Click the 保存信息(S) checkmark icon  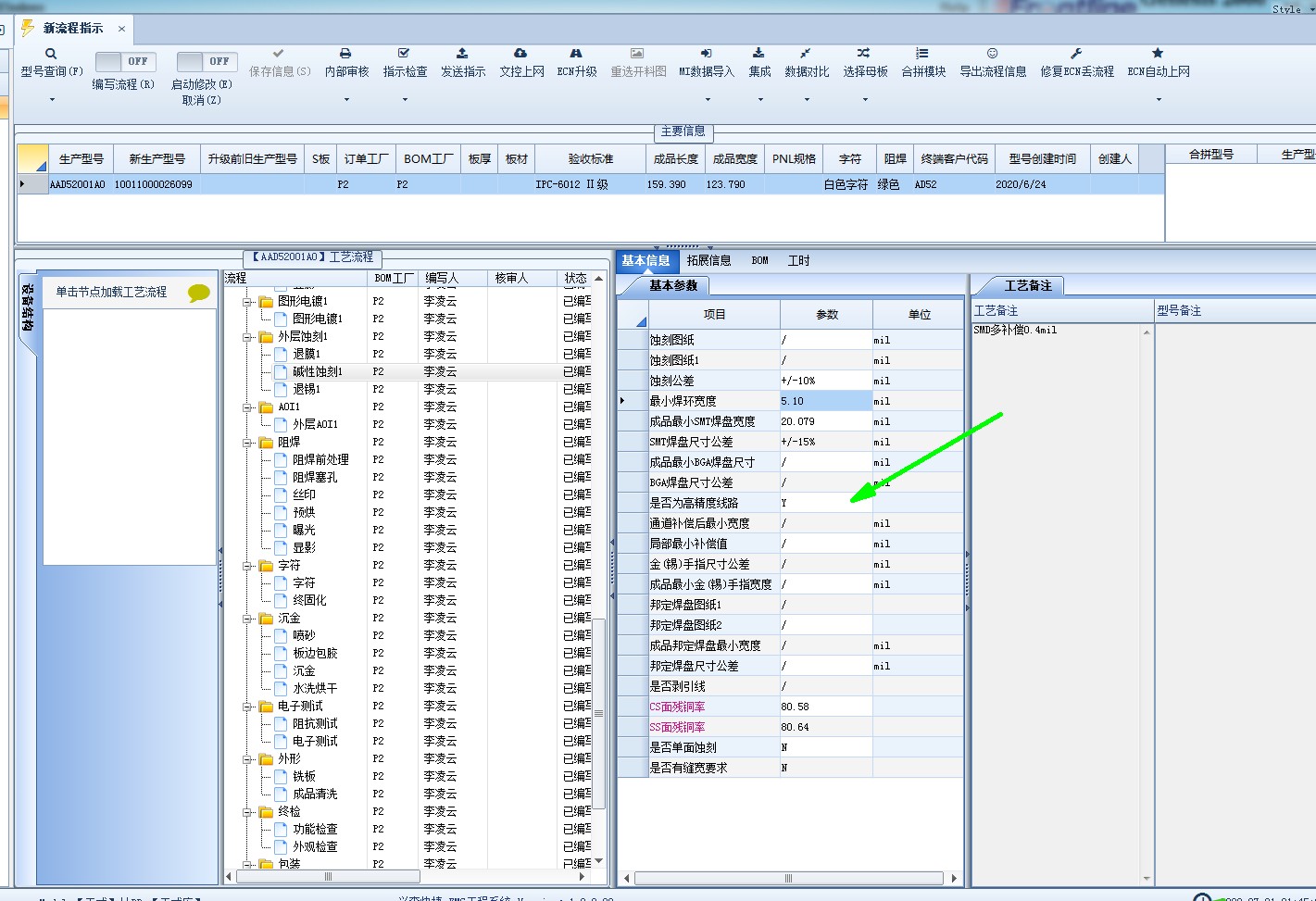coord(279,54)
